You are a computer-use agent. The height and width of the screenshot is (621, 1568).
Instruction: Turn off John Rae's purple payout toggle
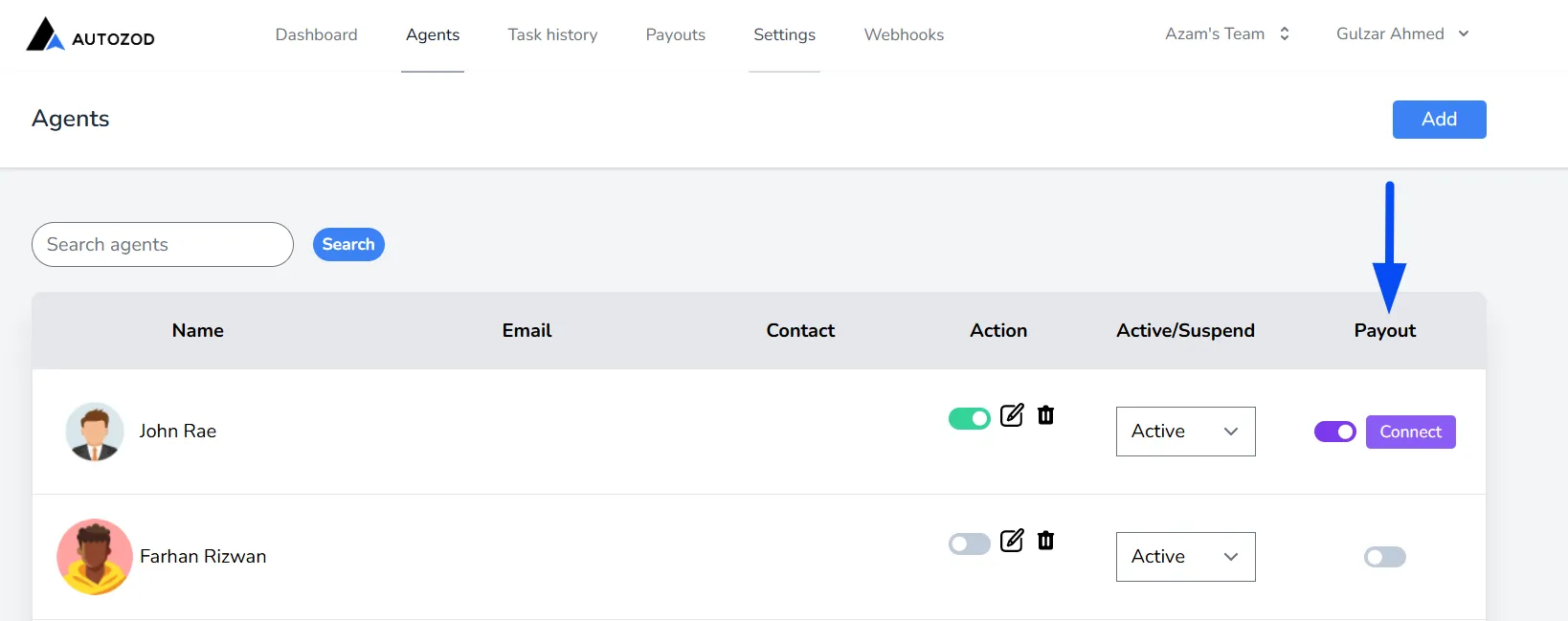click(1335, 432)
